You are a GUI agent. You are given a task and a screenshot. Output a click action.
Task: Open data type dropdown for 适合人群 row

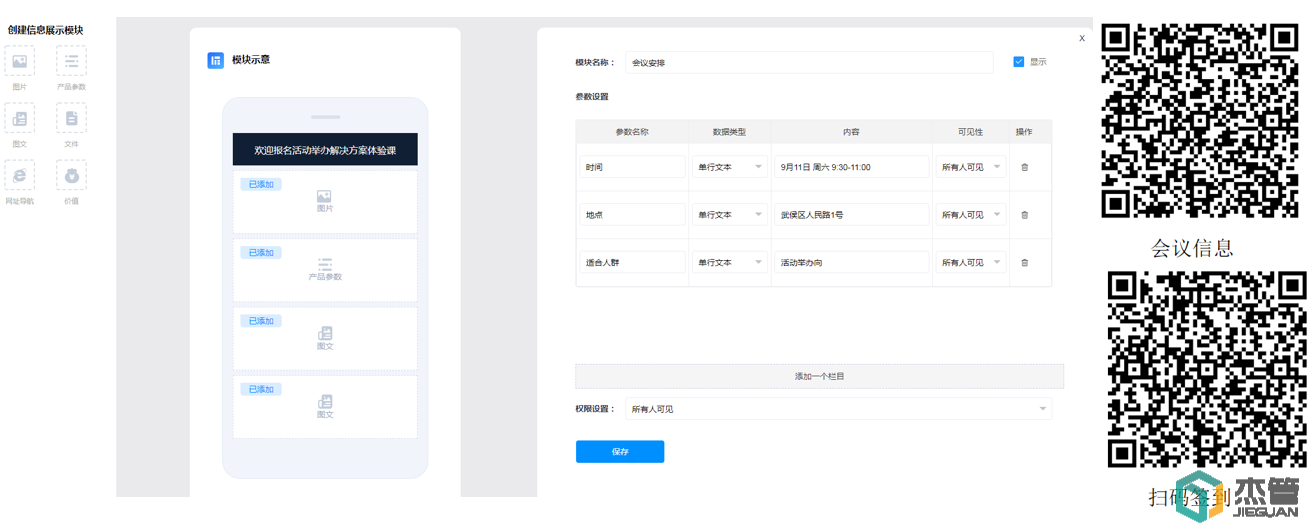coord(729,263)
